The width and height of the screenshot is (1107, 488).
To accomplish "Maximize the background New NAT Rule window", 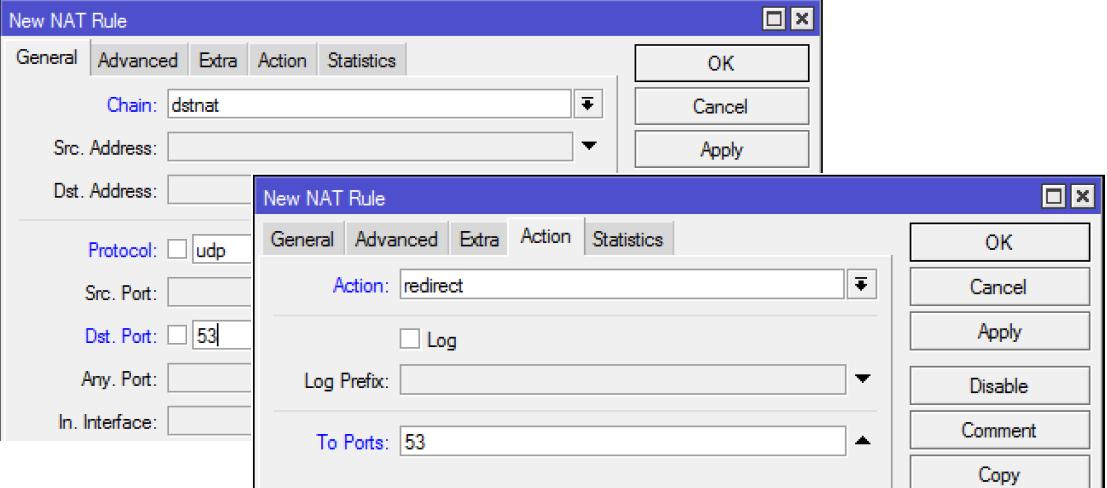I will click(x=780, y=19).
